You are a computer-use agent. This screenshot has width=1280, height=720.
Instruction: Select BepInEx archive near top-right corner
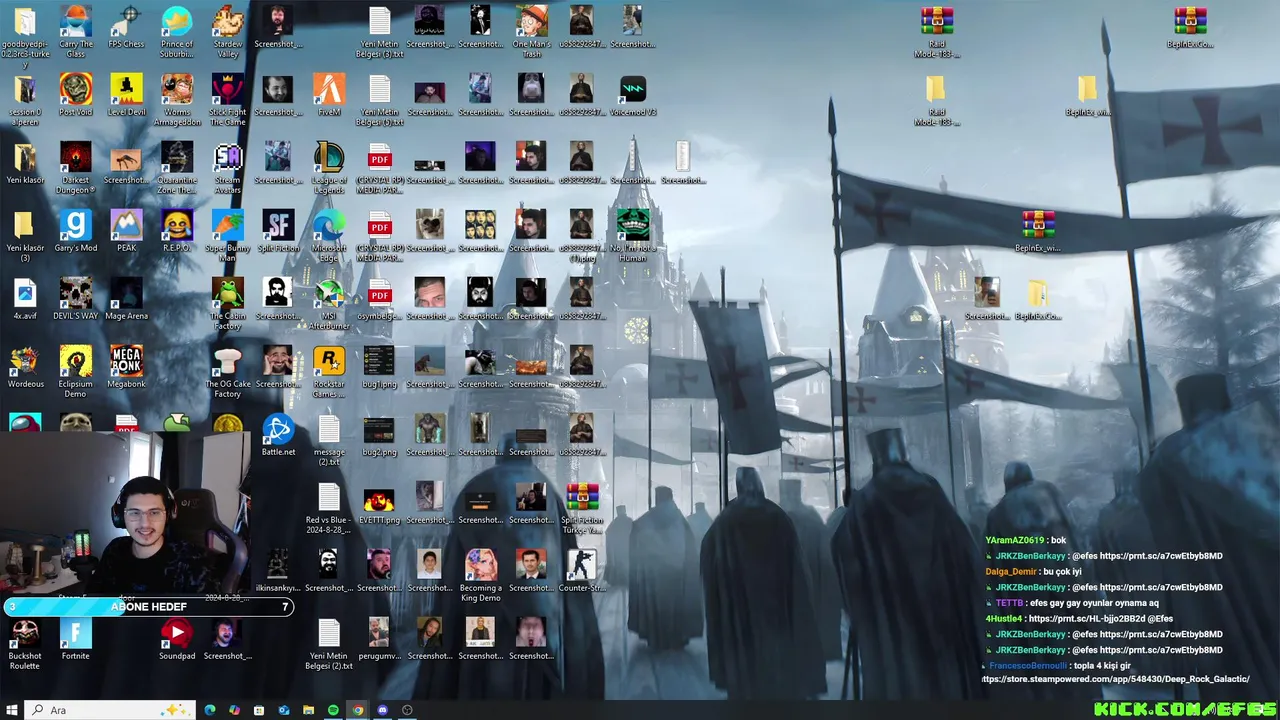[1190, 27]
